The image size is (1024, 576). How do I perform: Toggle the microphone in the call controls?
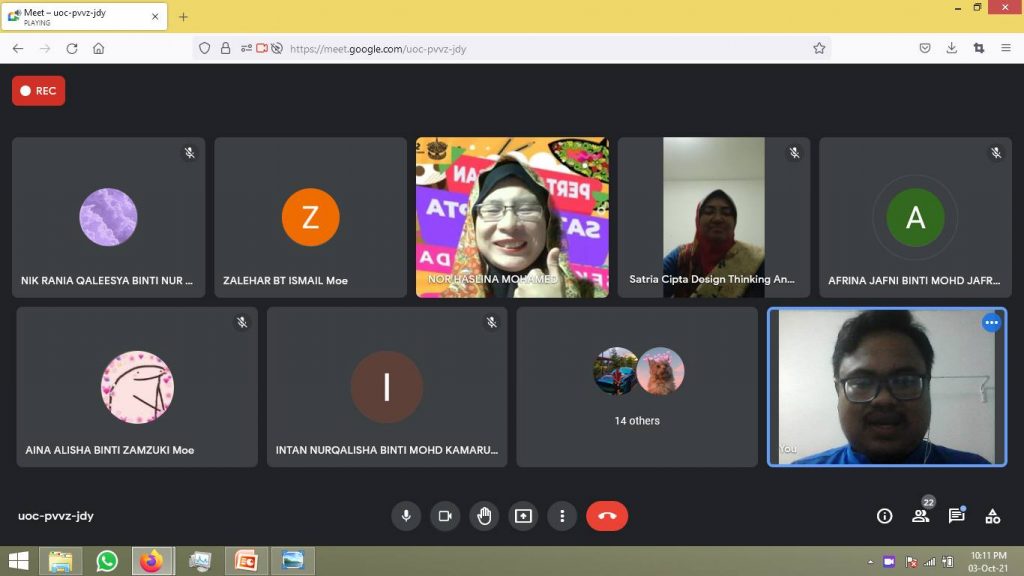pyautogui.click(x=406, y=516)
